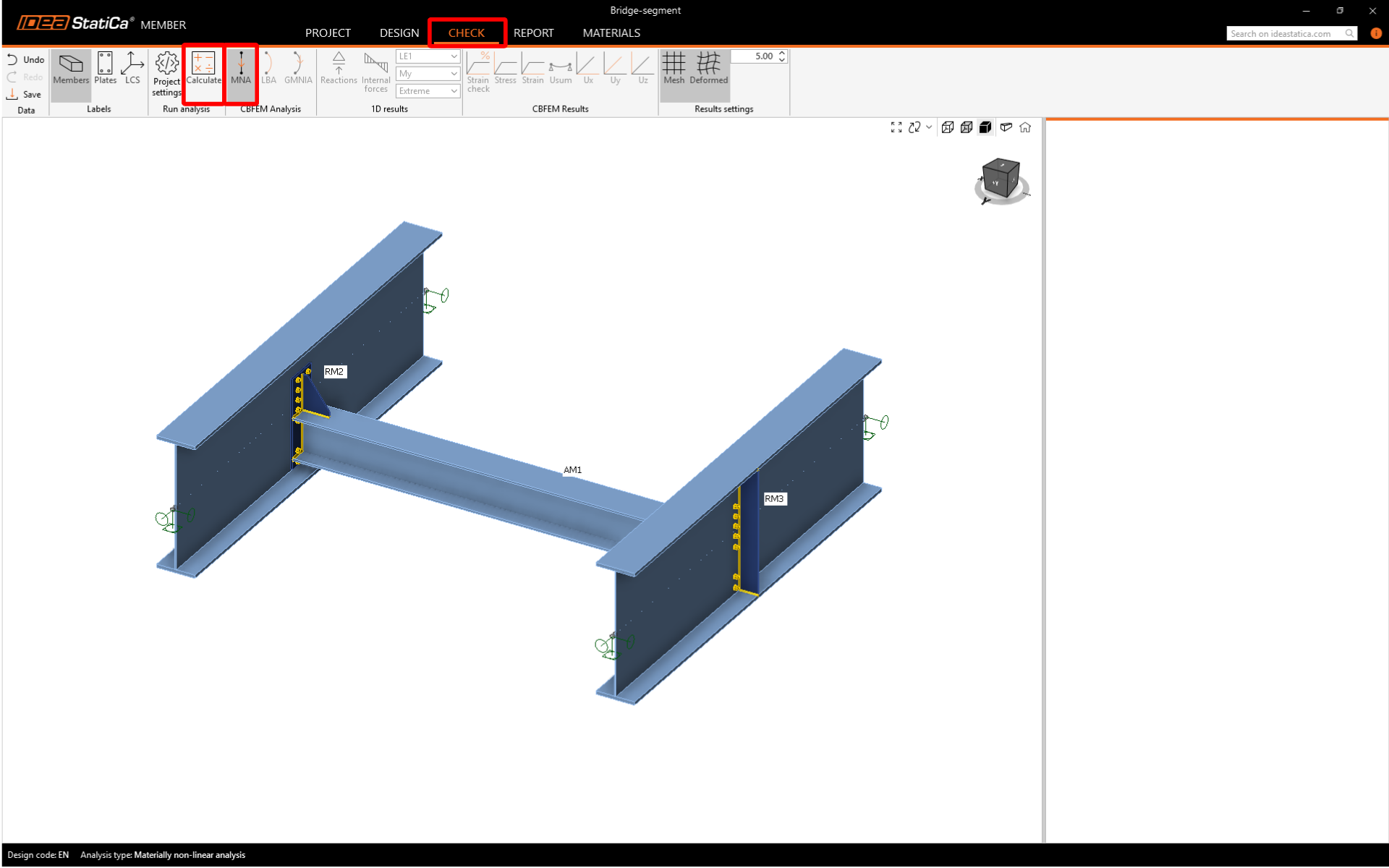Viewport: 1389px width, 868px height.
Task: Open the DESIGN tab
Action: coord(399,33)
